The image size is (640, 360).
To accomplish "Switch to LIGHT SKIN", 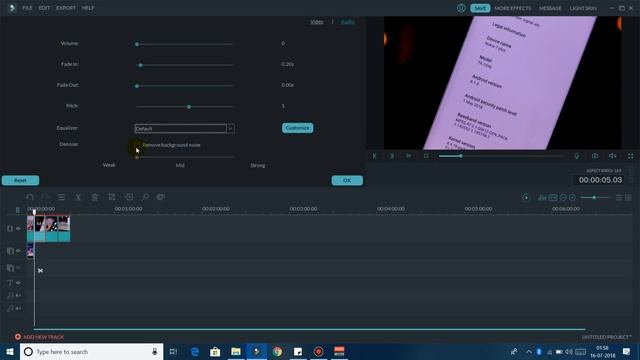I will point(583,8).
